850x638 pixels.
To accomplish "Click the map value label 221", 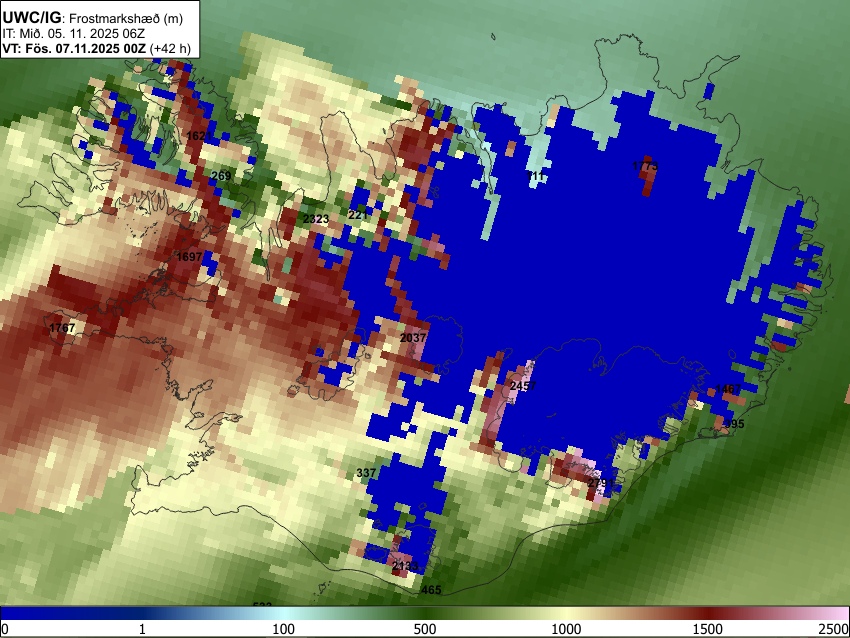I will coord(358,215).
